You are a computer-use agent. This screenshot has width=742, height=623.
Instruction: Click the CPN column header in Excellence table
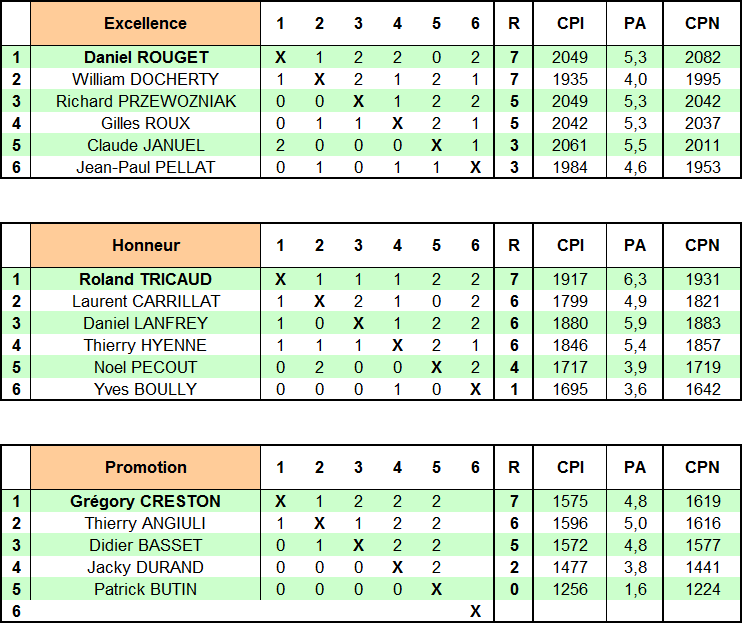coord(703,23)
